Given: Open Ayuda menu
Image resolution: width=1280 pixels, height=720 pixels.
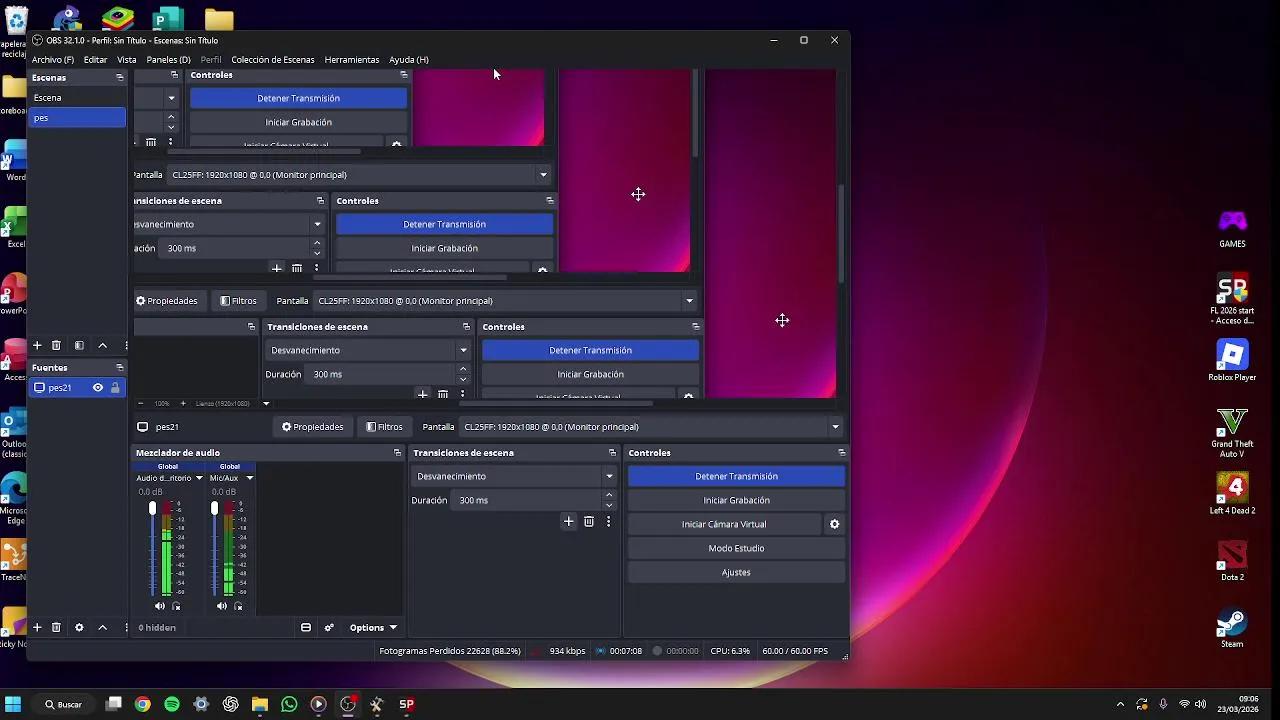Looking at the screenshot, I should tap(409, 59).
